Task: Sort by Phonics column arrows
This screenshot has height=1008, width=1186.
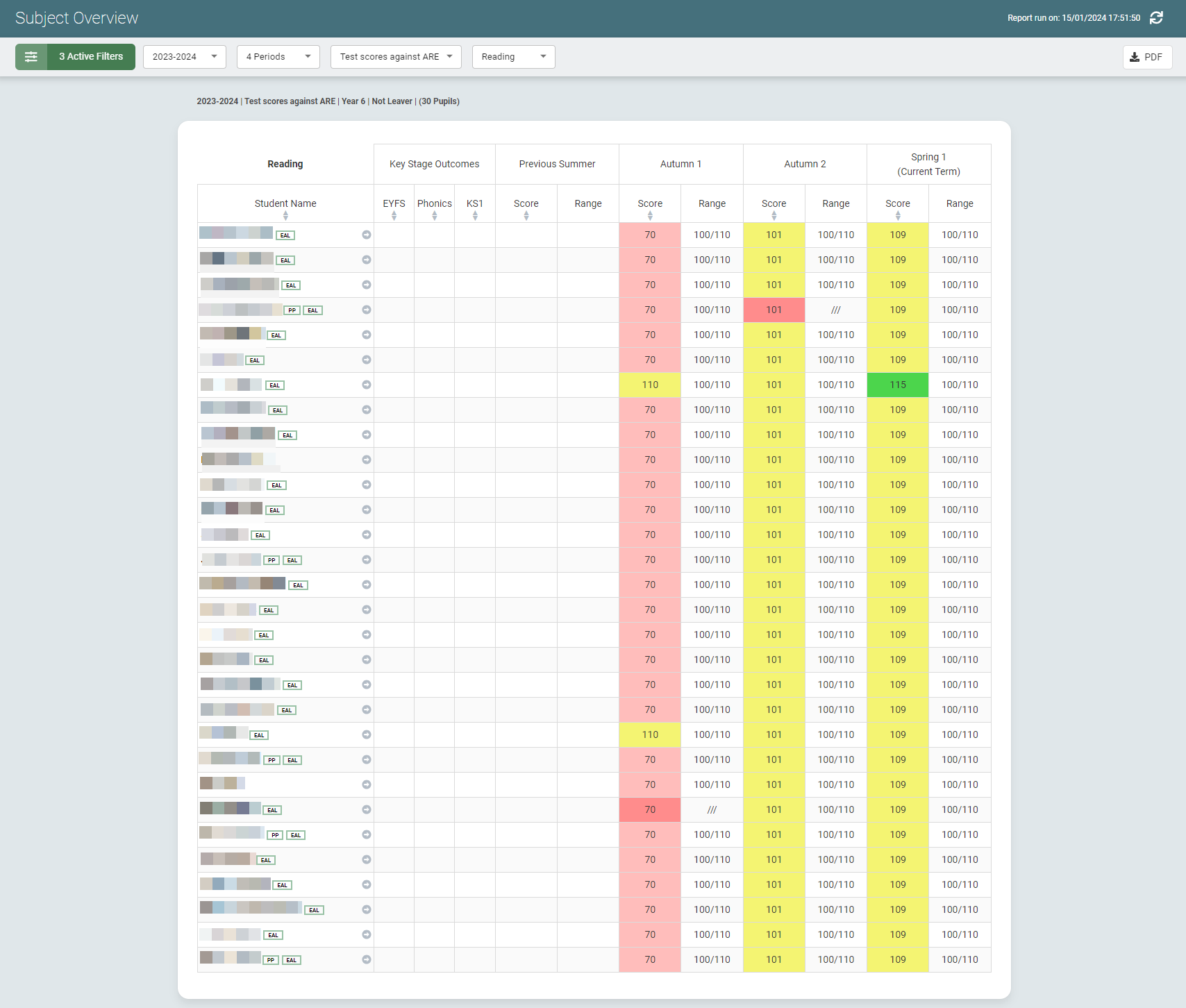Action: click(x=435, y=216)
